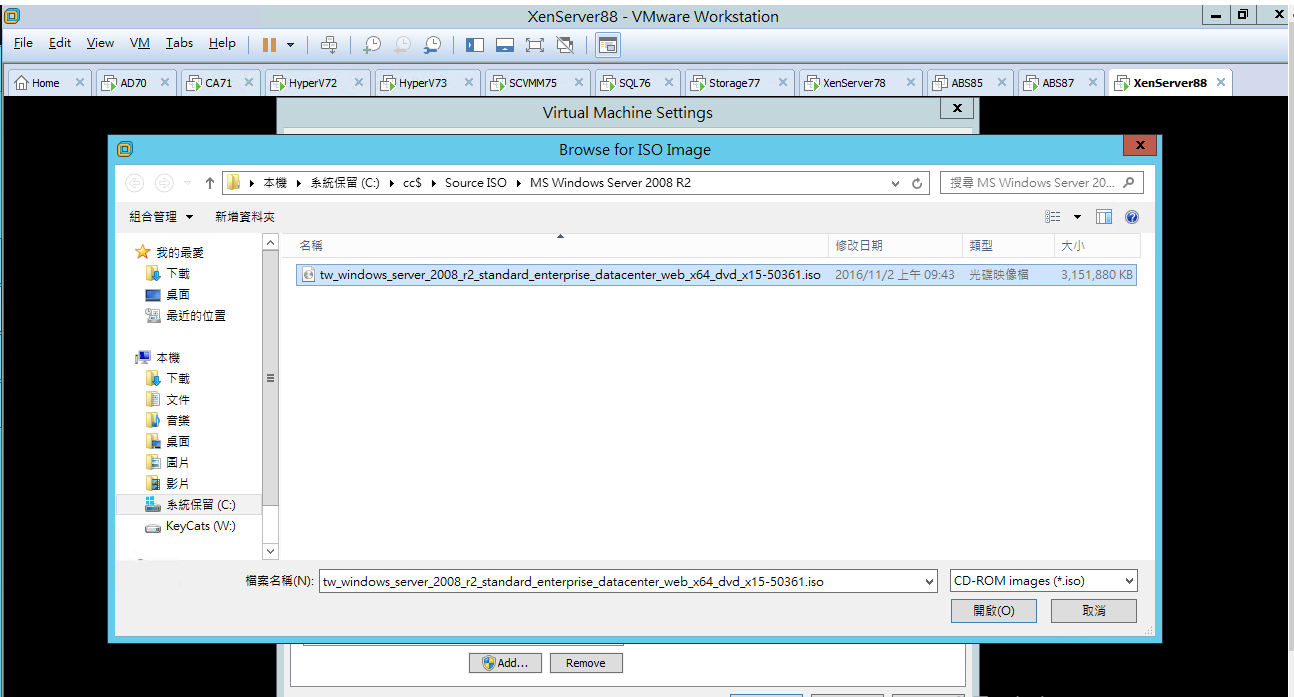Open the power options dropdown arrow
This screenshot has height=697, width=1294.
(x=290, y=45)
